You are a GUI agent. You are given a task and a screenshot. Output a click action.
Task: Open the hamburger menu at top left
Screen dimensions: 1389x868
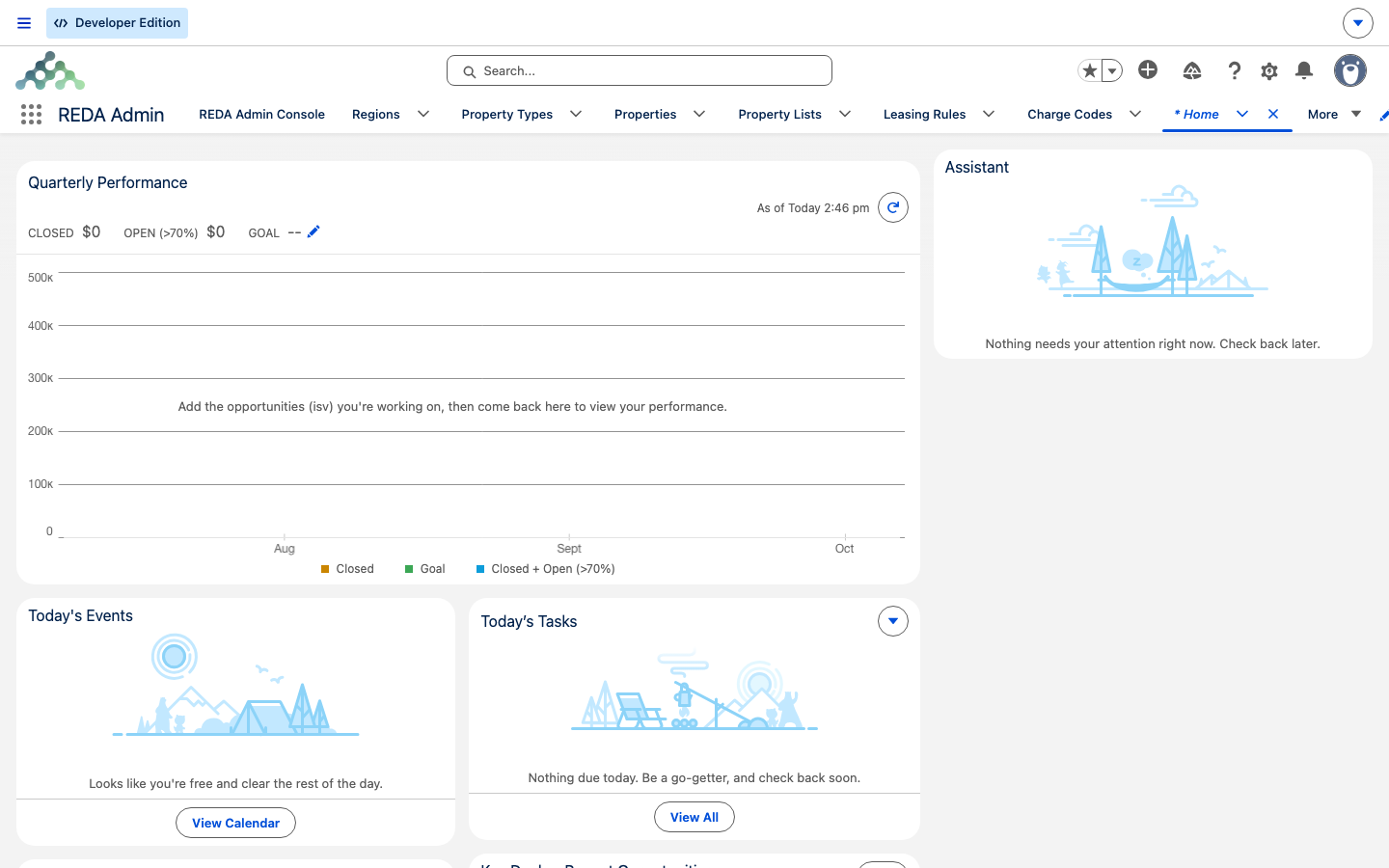pyautogui.click(x=24, y=23)
